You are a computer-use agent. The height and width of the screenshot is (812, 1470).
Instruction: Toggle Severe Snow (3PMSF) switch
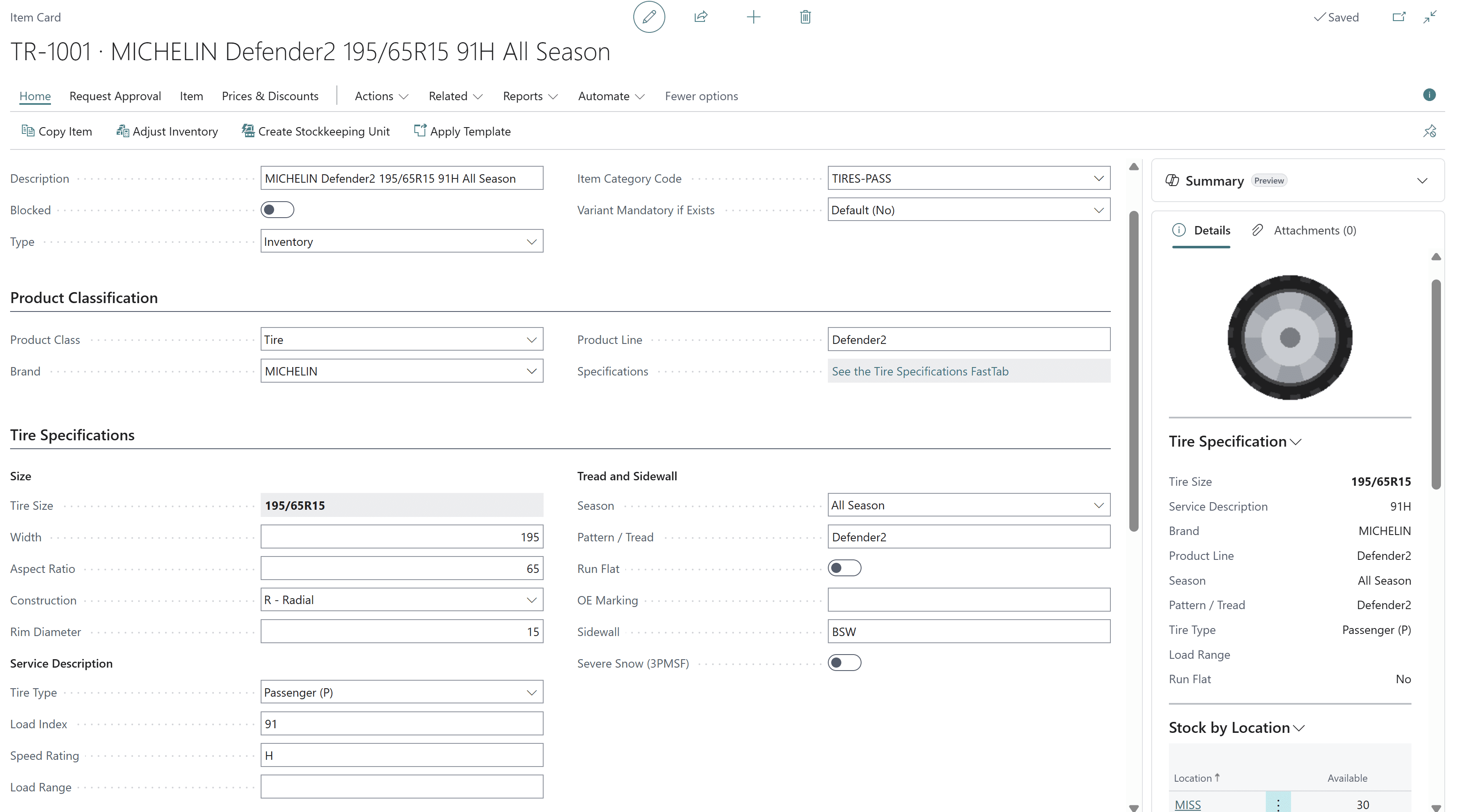[x=844, y=663]
